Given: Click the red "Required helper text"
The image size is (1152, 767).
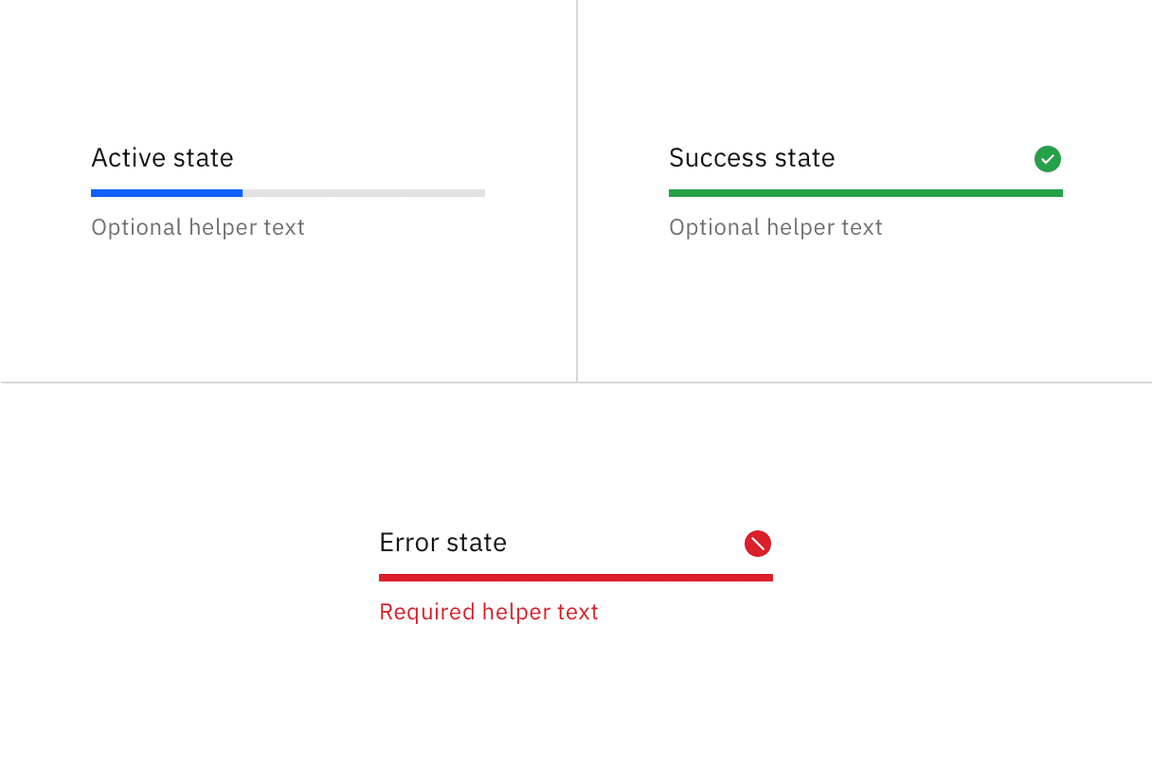Looking at the screenshot, I should pyautogui.click(x=488, y=612).
